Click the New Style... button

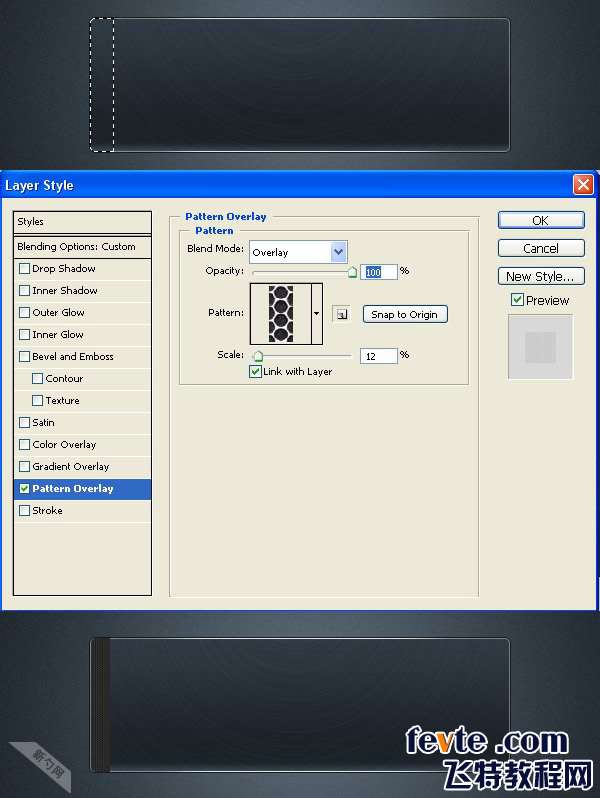541,276
